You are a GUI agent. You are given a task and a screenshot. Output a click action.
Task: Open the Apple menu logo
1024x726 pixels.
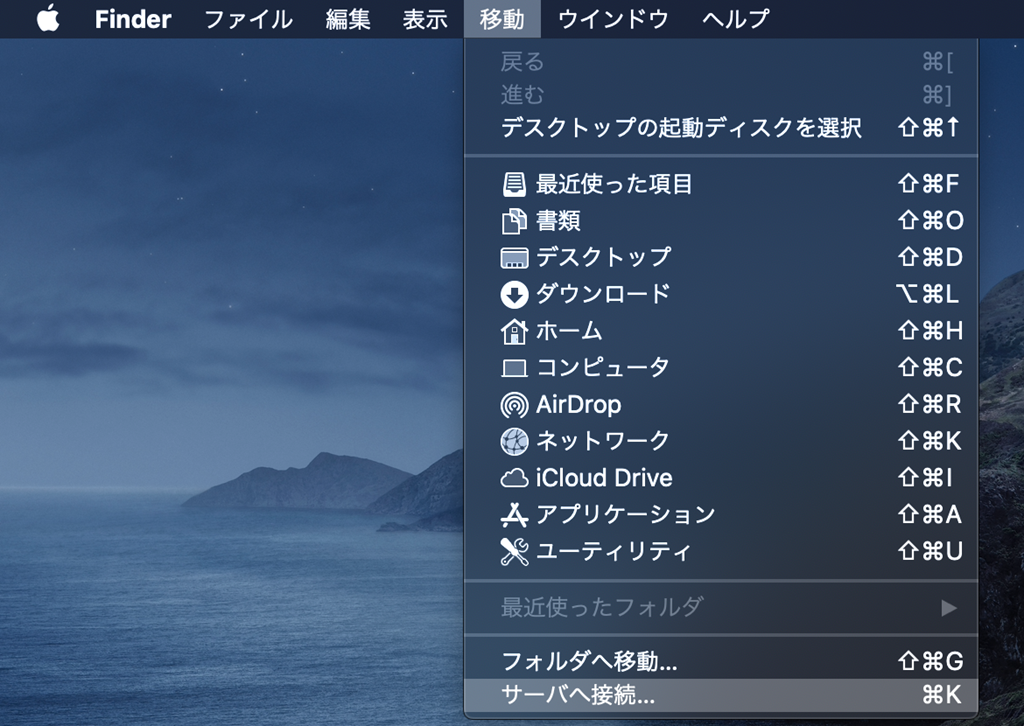coord(48,18)
